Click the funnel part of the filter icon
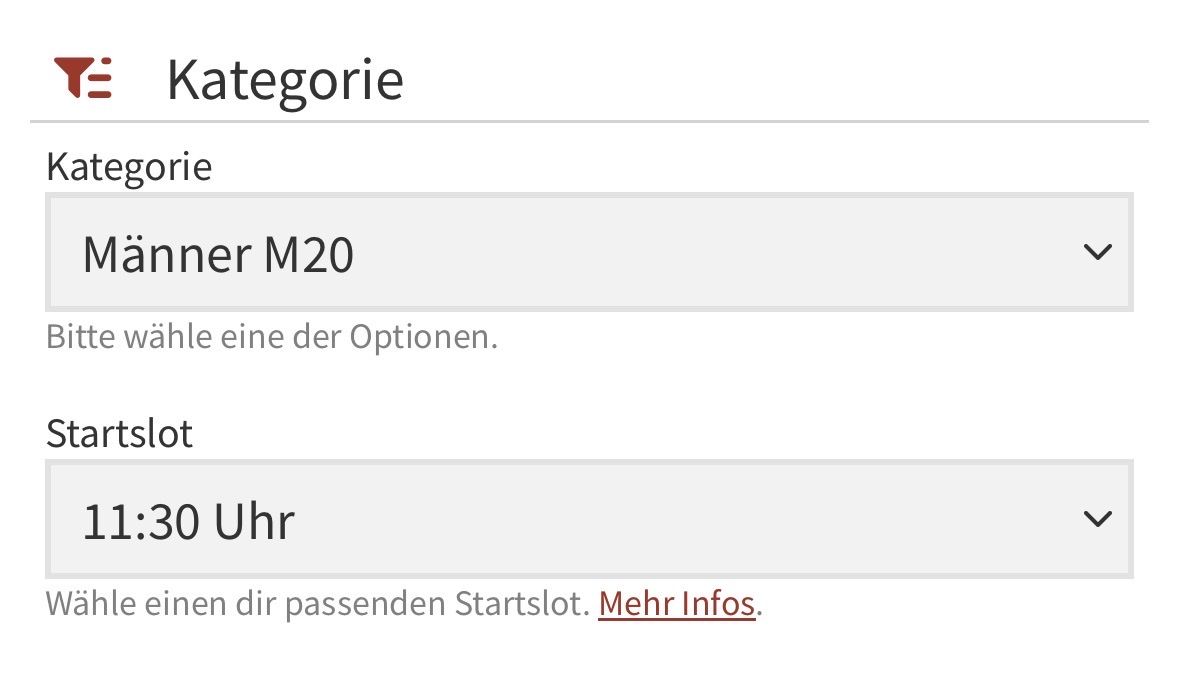The height and width of the screenshot is (678, 1179). tap(73, 75)
